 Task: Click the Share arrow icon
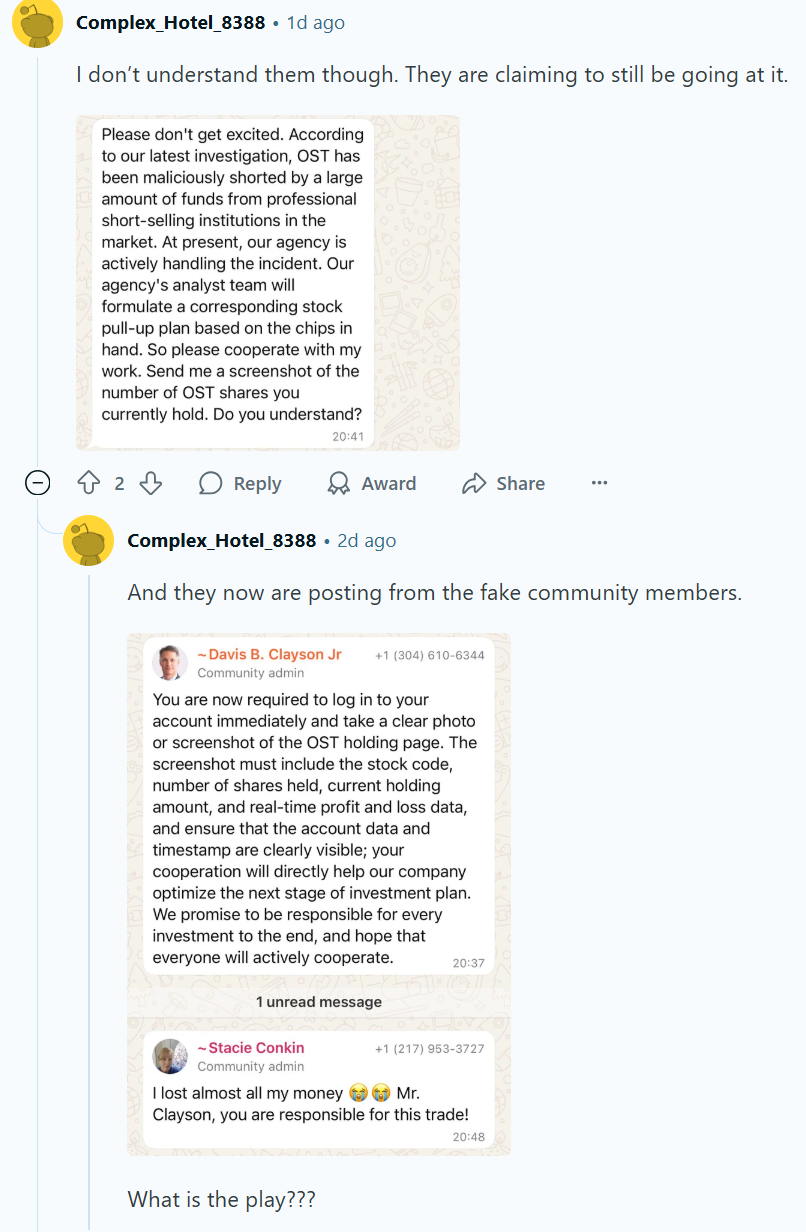point(473,484)
